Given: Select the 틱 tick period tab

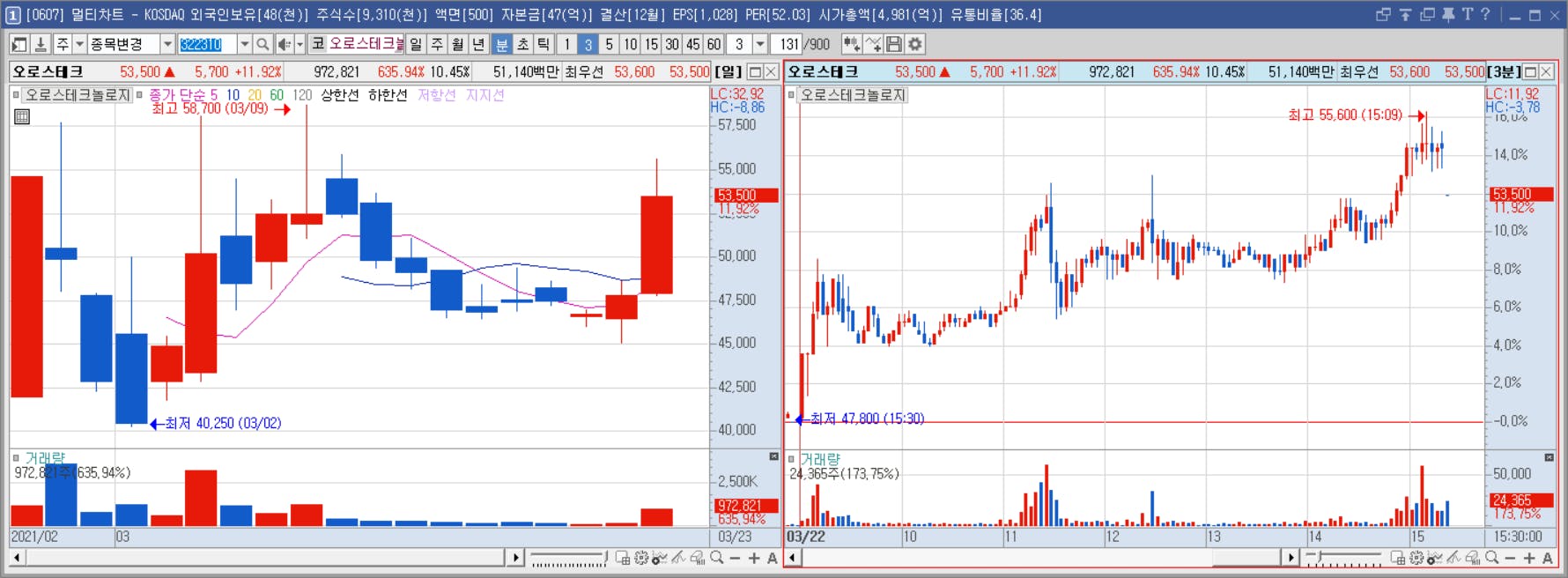Looking at the screenshot, I should click(544, 44).
